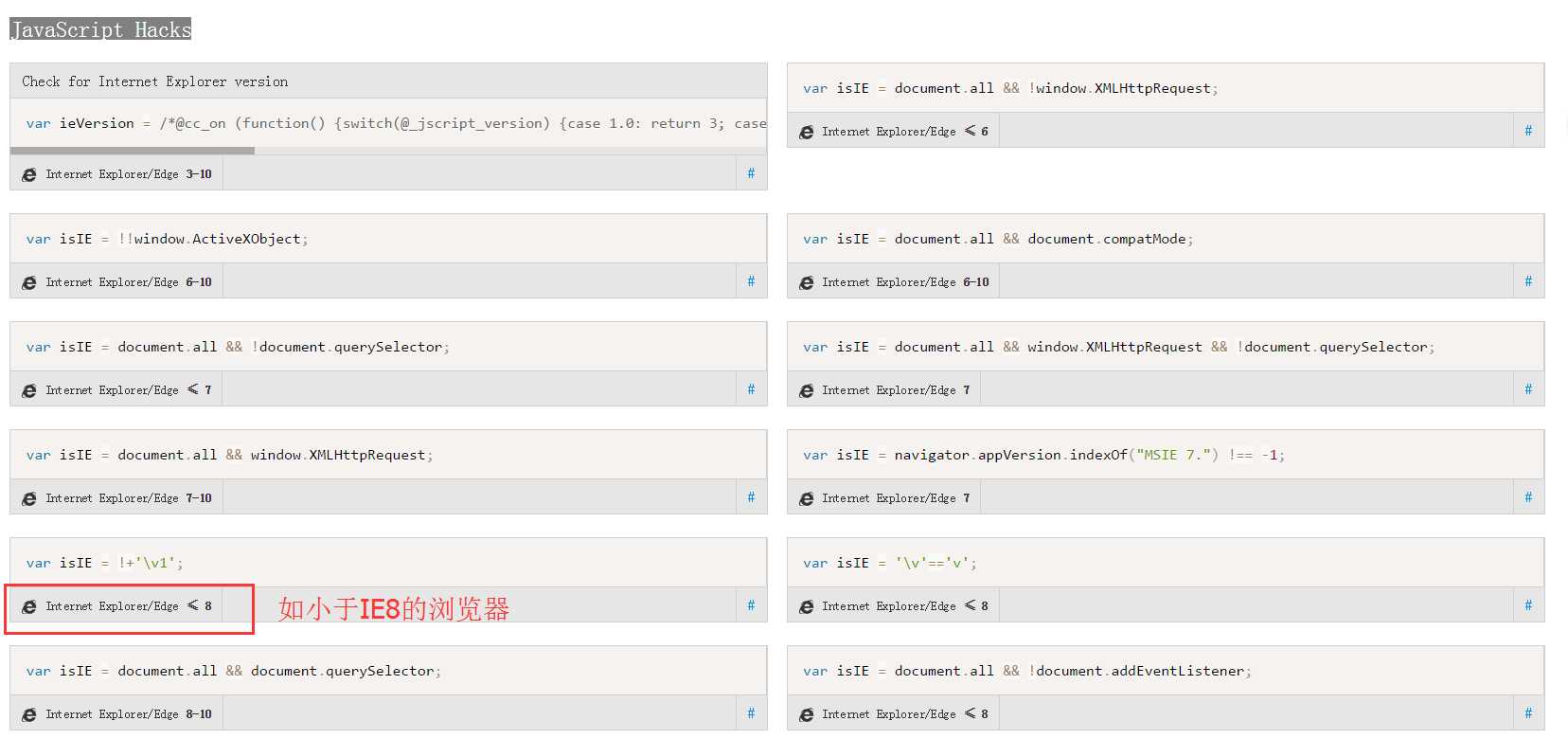Image resolution: width=1568 pixels, height=739 pixels.
Task: Click code 'var isIE = !!window.ActiveXObject;'
Action: tap(167, 239)
